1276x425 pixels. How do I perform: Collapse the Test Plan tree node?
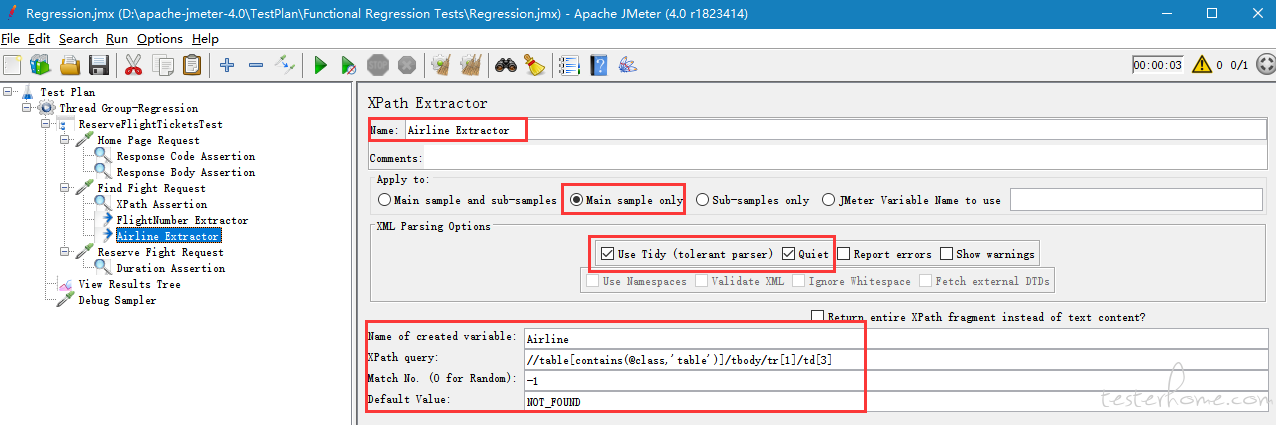pyautogui.click(x=8, y=92)
